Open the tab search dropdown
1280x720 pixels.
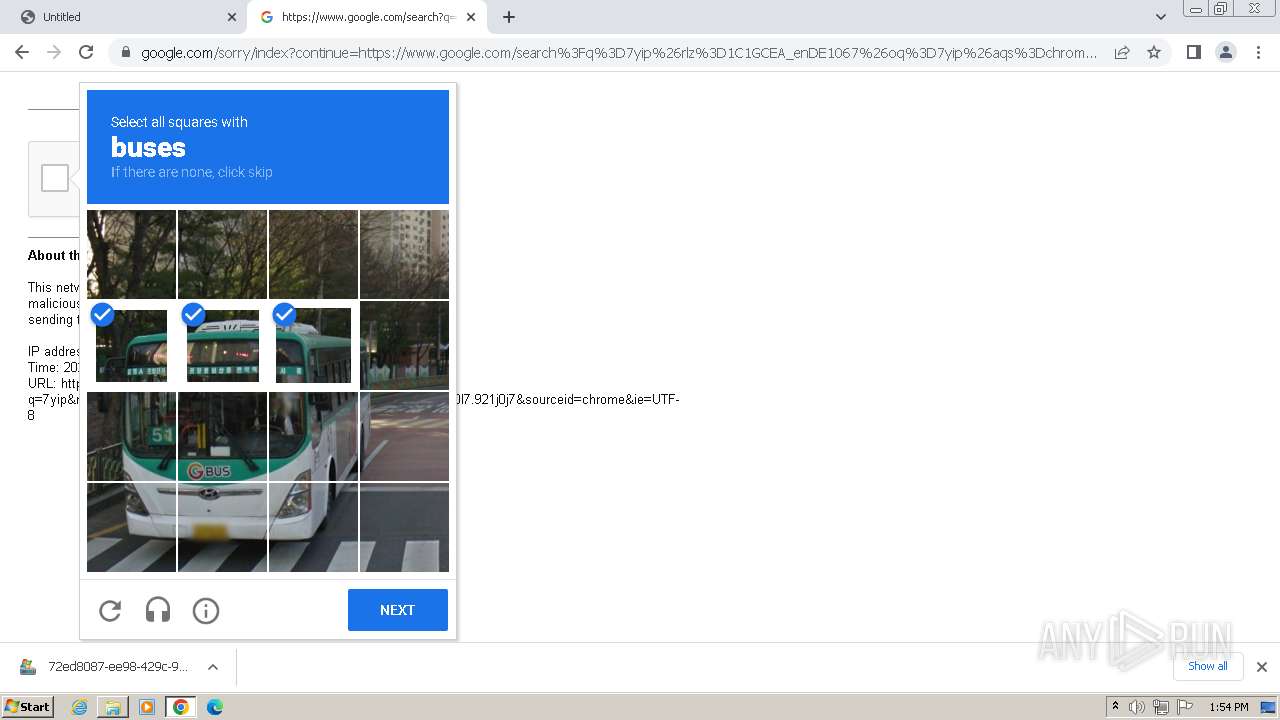pos(1161,17)
